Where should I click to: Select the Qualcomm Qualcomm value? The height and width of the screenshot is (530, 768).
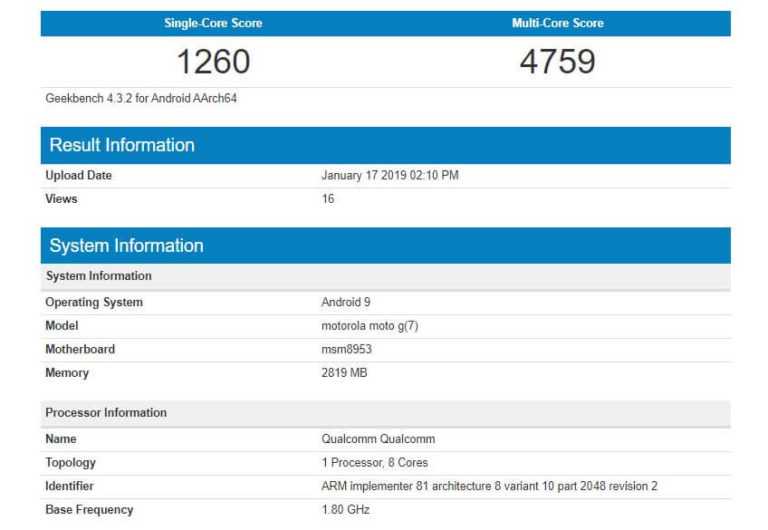tap(378, 439)
